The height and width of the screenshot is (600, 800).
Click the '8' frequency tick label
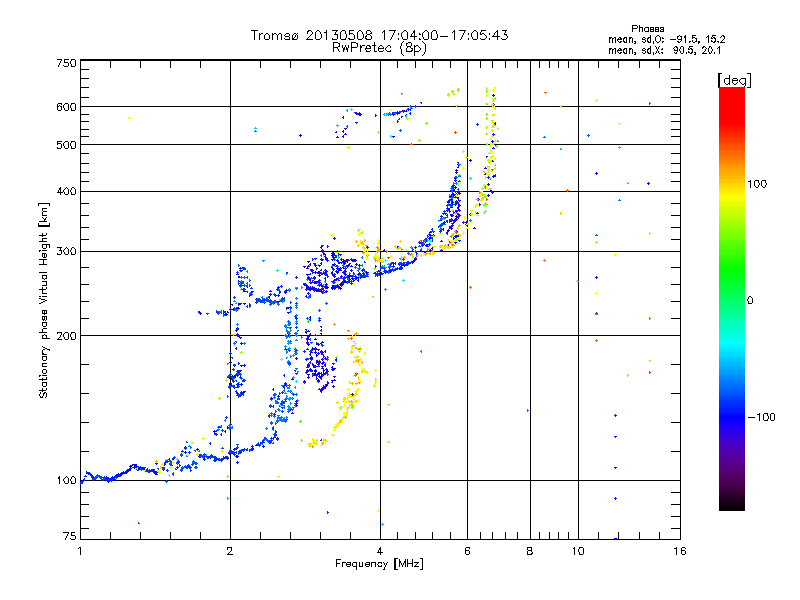pos(530,551)
